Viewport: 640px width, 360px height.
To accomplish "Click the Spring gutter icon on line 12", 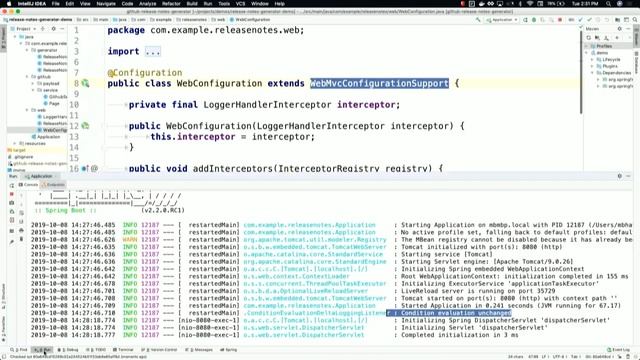I will [x=85, y=126].
